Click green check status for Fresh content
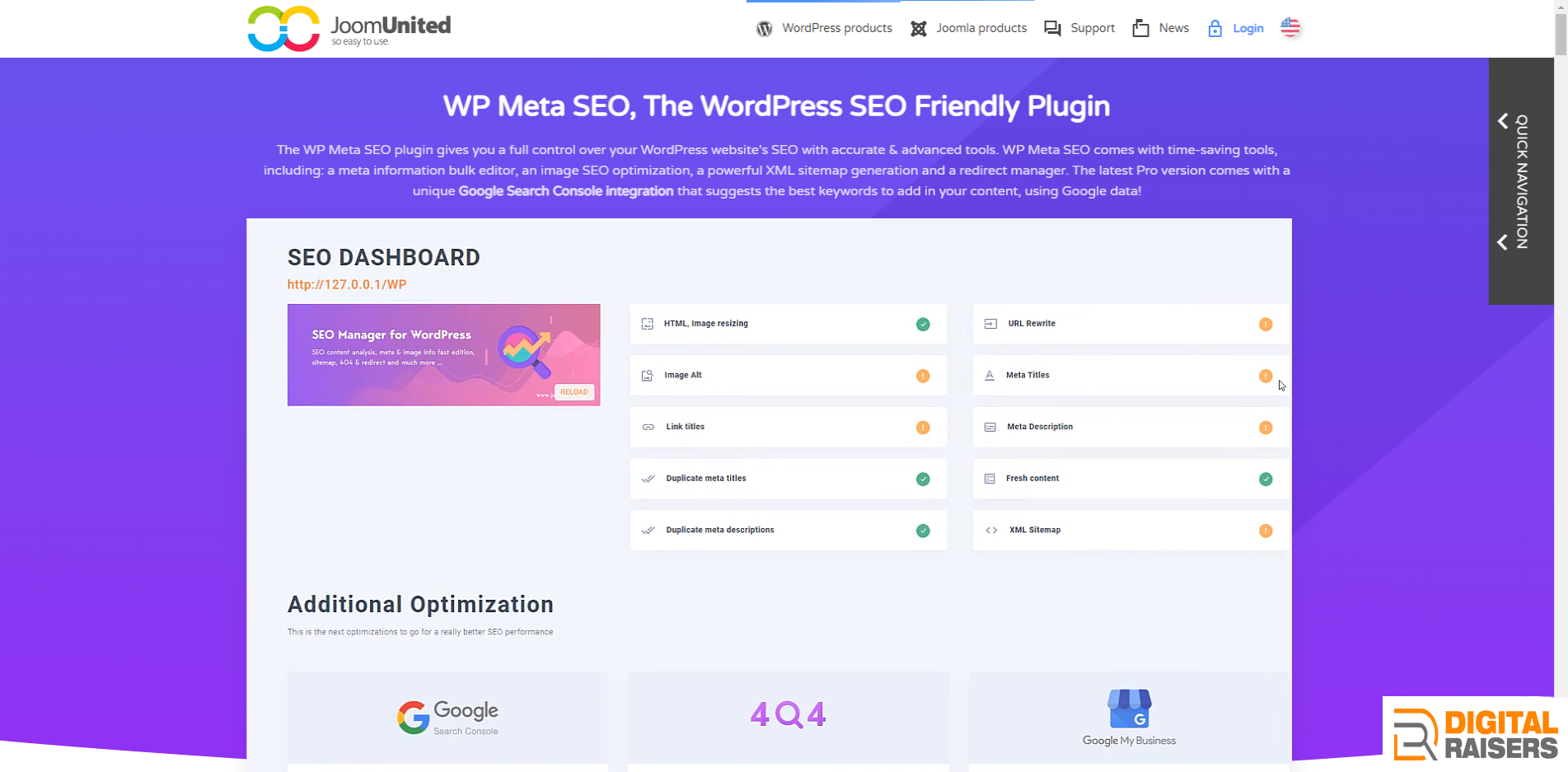Image resolution: width=1568 pixels, height=772 pixels. tap(1266, 480)
